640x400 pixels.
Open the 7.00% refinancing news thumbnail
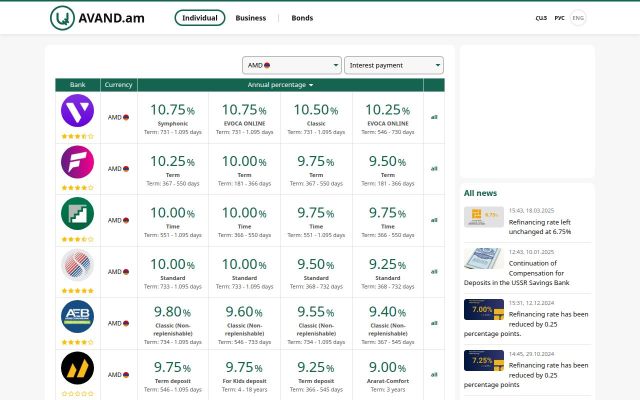pyautogui.click(x=484, y=309)
